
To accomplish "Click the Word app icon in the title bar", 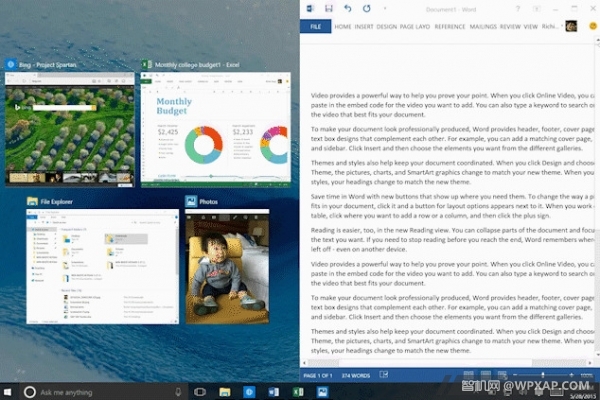I will point(310,8).
